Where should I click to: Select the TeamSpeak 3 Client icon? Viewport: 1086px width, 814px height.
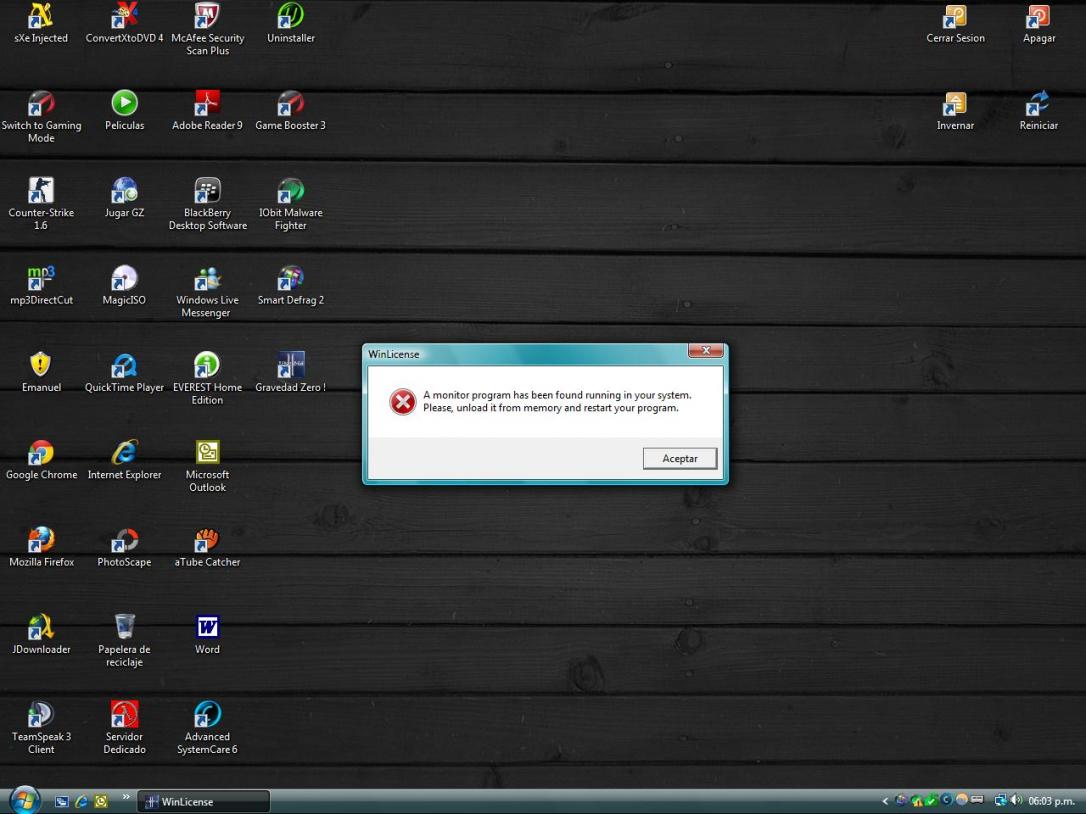(41, 727)
